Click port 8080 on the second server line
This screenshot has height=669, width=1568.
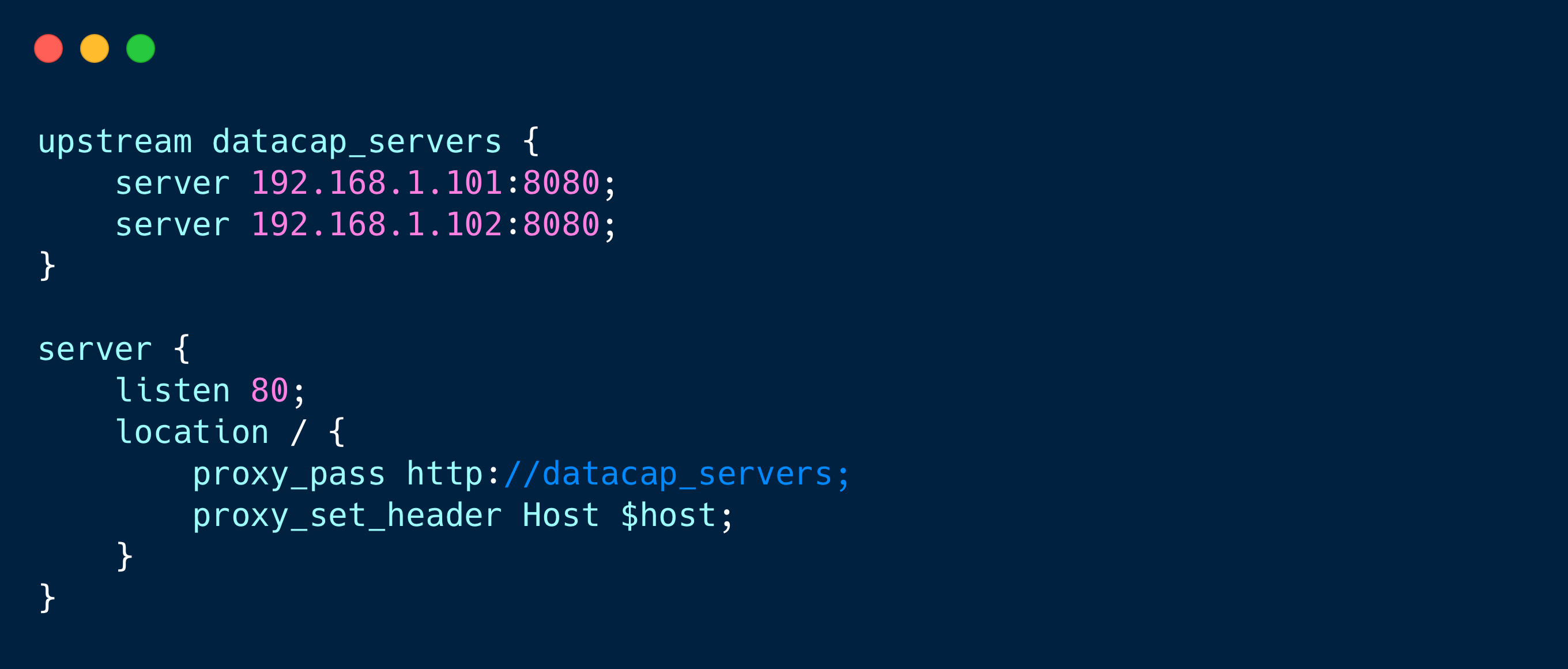pos(561,224)
